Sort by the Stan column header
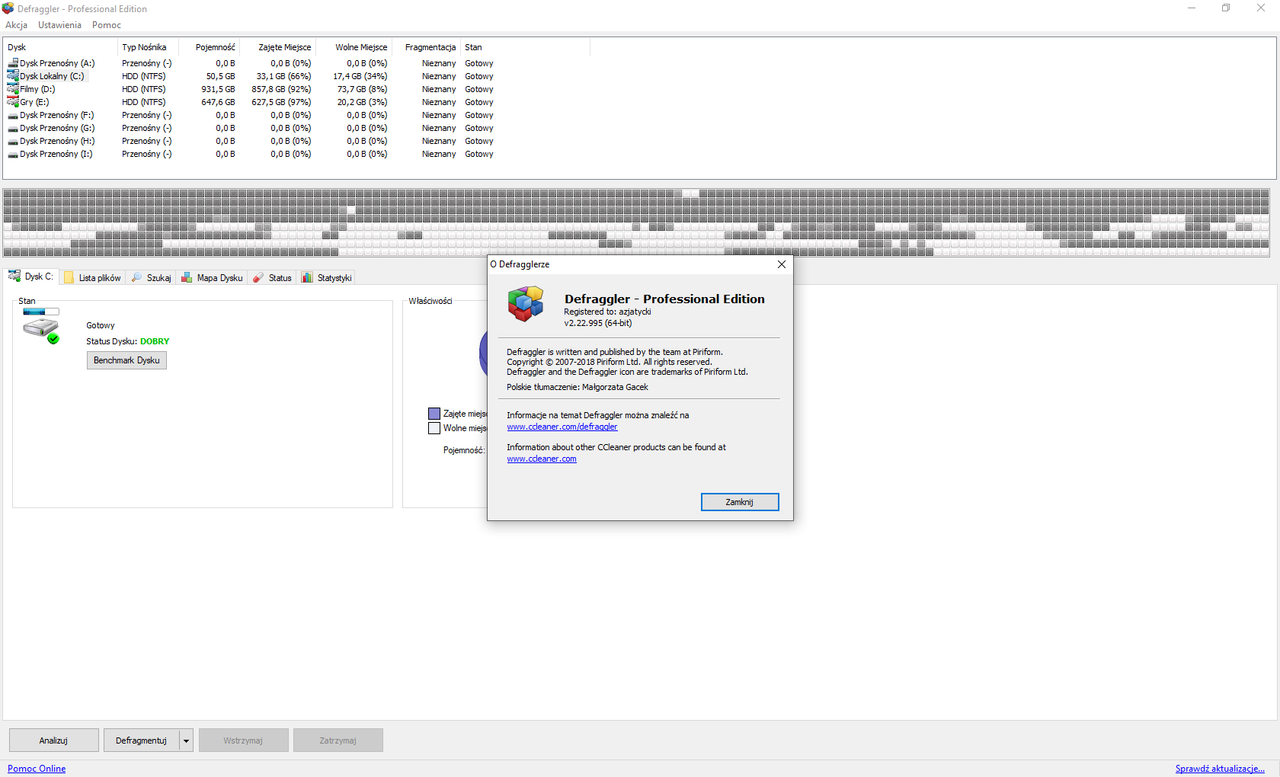Image resolution: width=1280 pixels, height=777 pixels. point(525,47)
